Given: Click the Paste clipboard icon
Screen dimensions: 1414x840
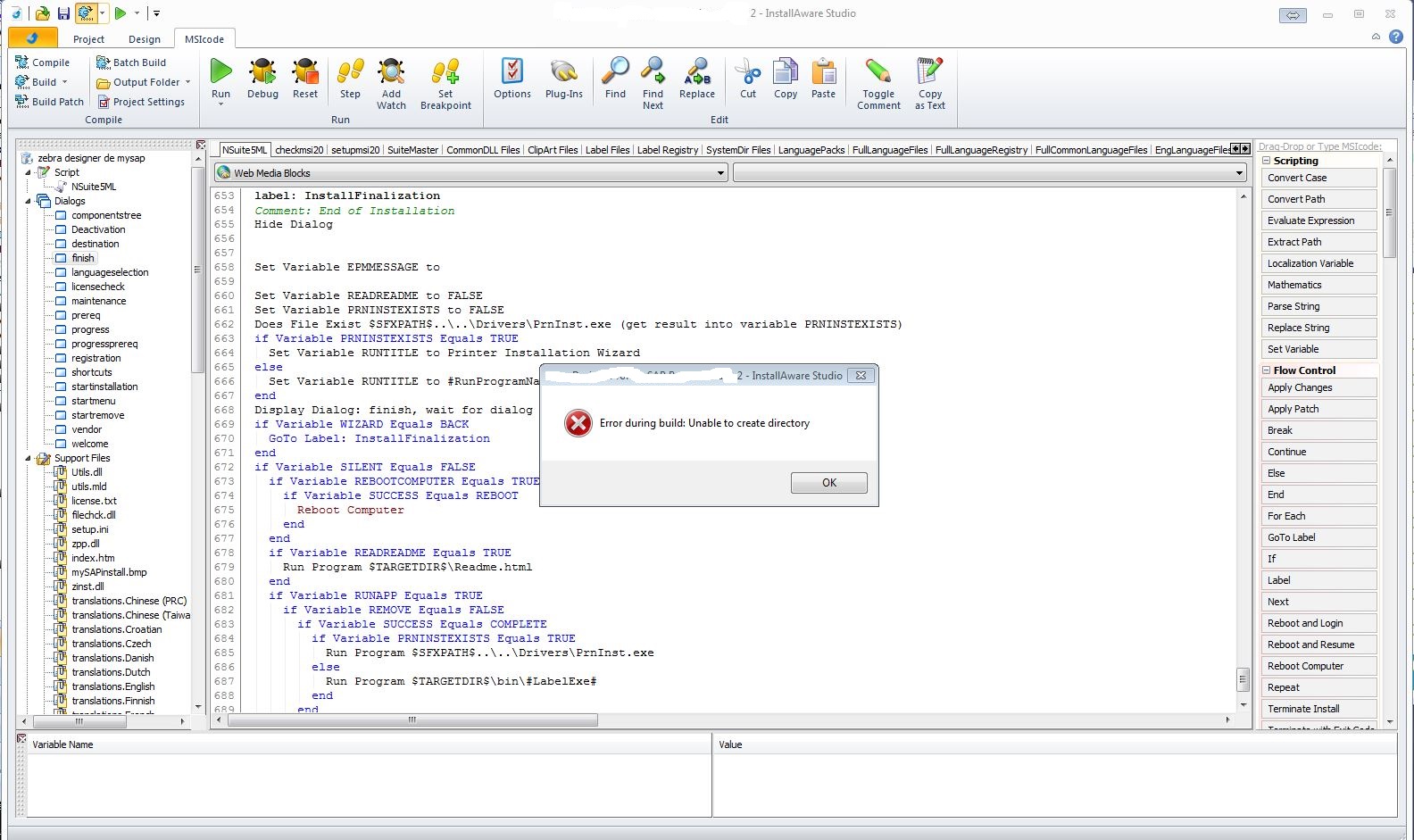Looking at the screenshot, I should click(824, 71).
